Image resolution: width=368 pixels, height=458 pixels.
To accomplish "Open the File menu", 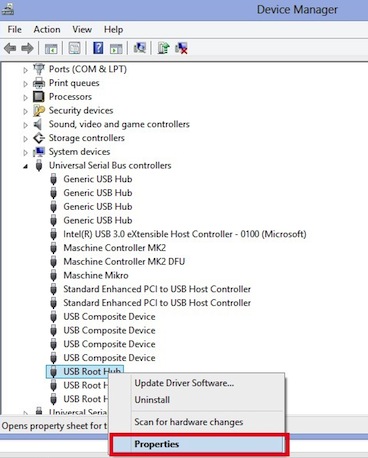I will coord(14,30).
